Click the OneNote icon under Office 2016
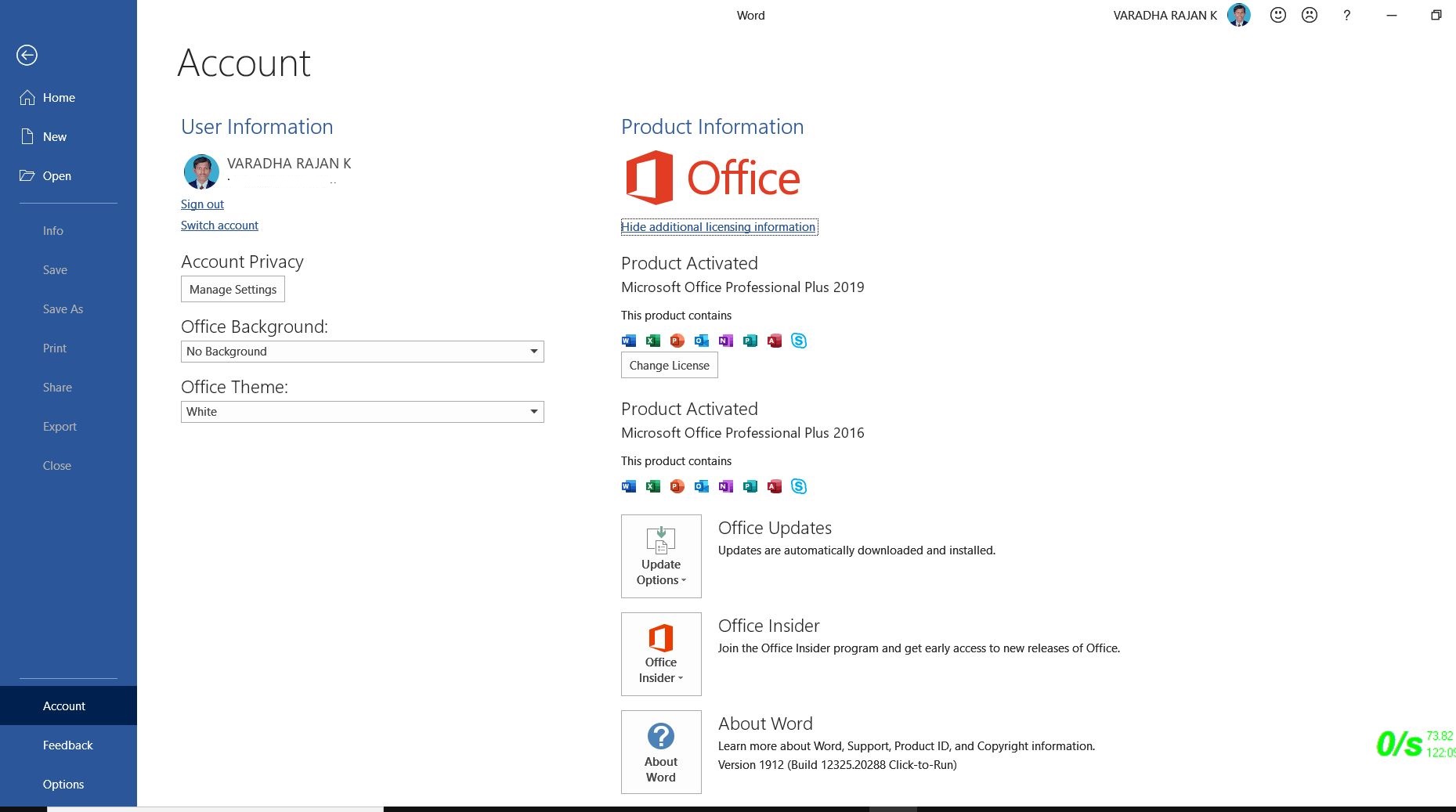 [x=726, y=486]
